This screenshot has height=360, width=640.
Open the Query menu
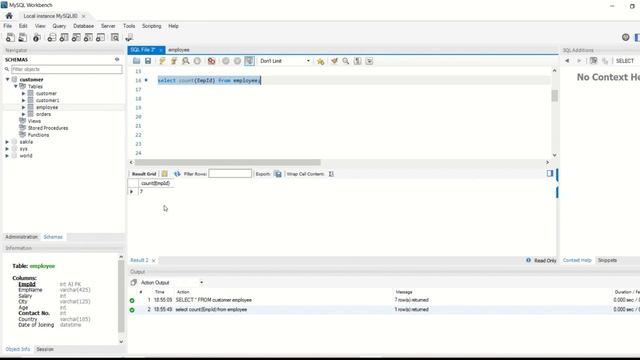click(x=59, y=26)
